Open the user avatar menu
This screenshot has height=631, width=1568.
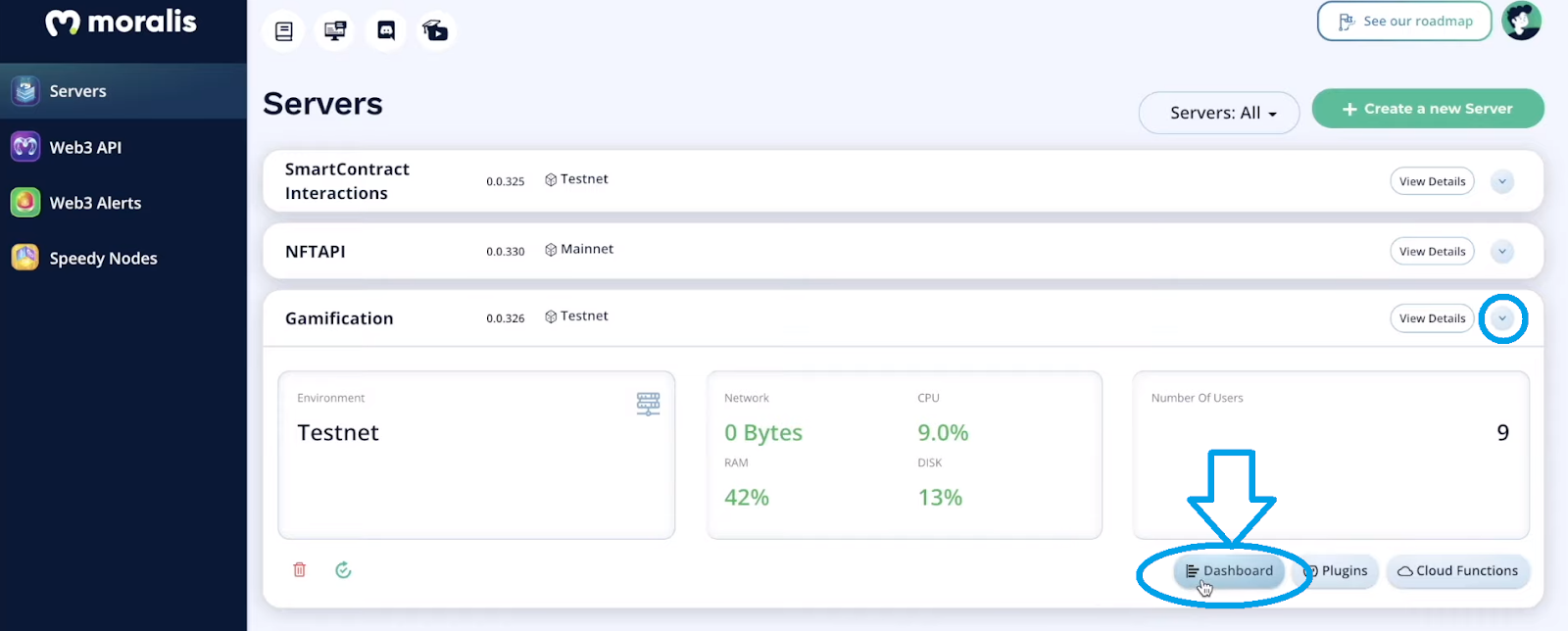coord(1521,21)
